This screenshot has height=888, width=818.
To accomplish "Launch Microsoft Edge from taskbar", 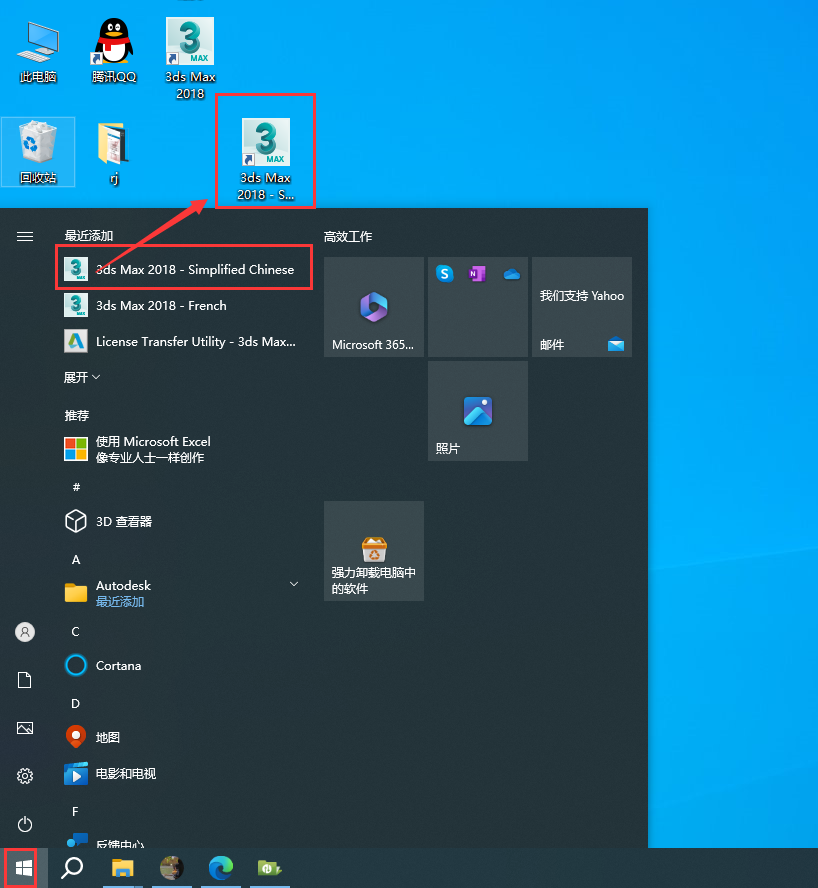I will pos(221,868).
